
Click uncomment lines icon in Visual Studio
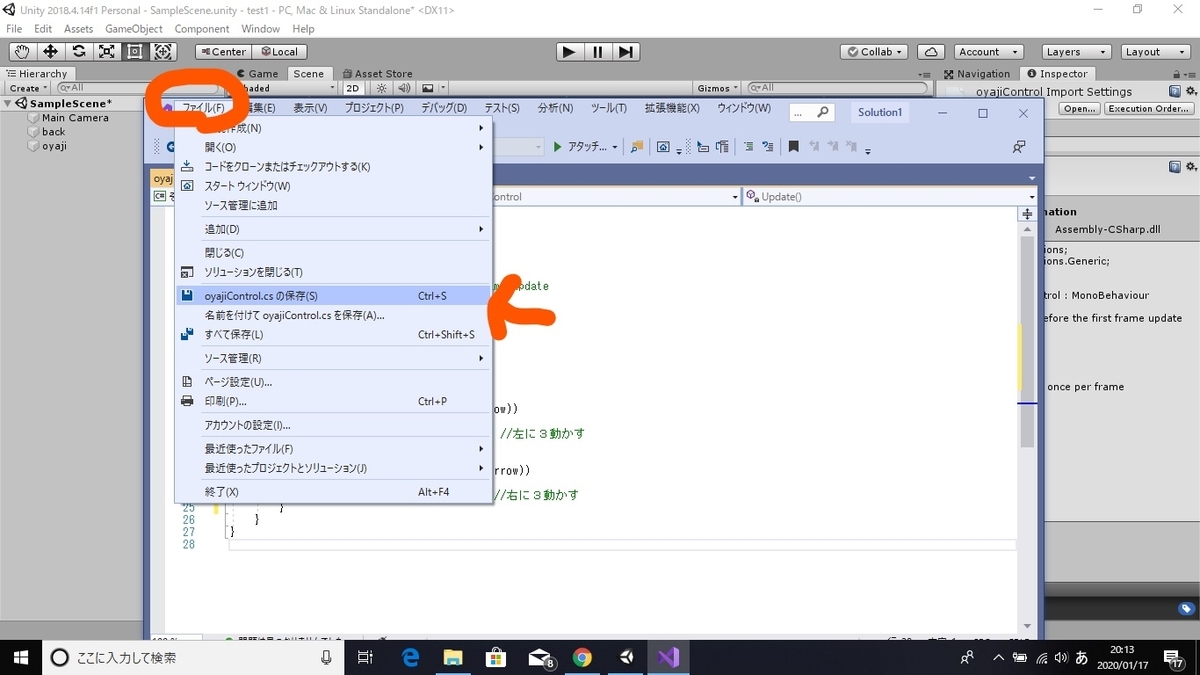766,147
